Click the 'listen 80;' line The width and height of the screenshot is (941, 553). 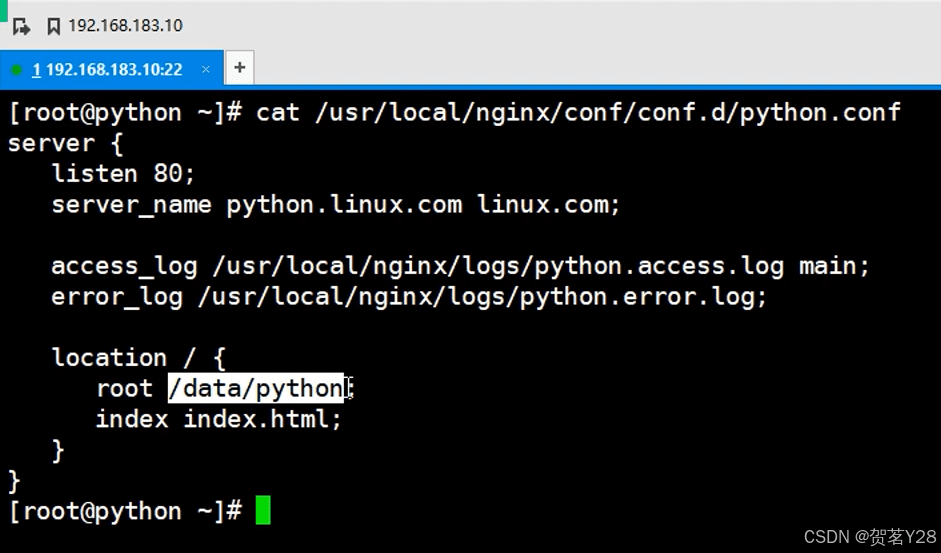coord(123,173)
